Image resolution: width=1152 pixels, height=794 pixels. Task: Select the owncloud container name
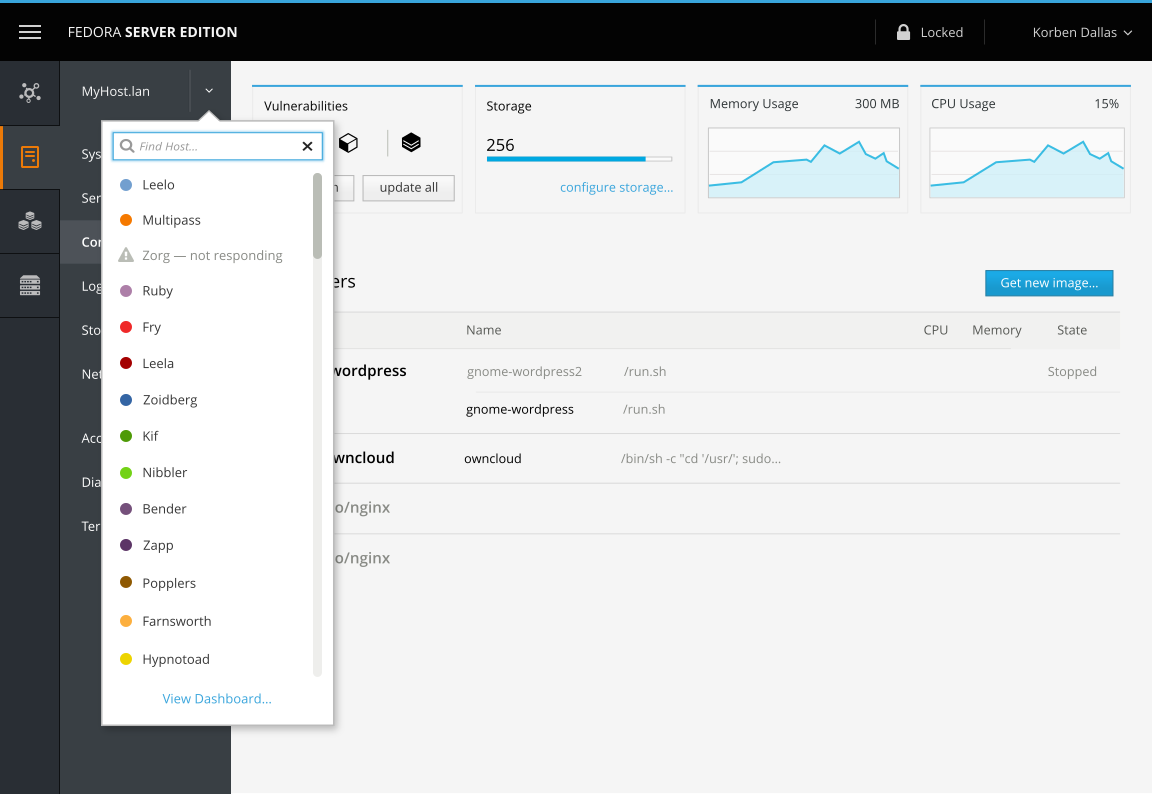[492, 458]
